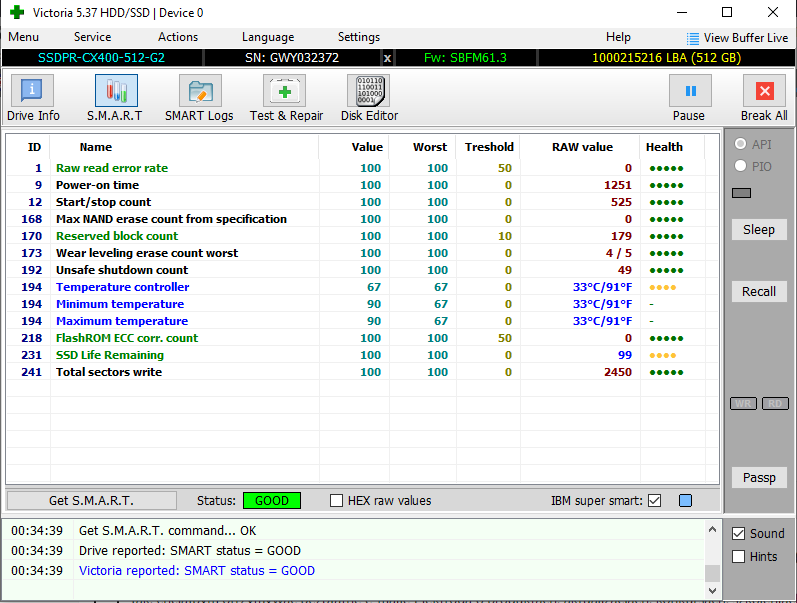Click the ID column header
797x603 pixels.
pos(34,147)
